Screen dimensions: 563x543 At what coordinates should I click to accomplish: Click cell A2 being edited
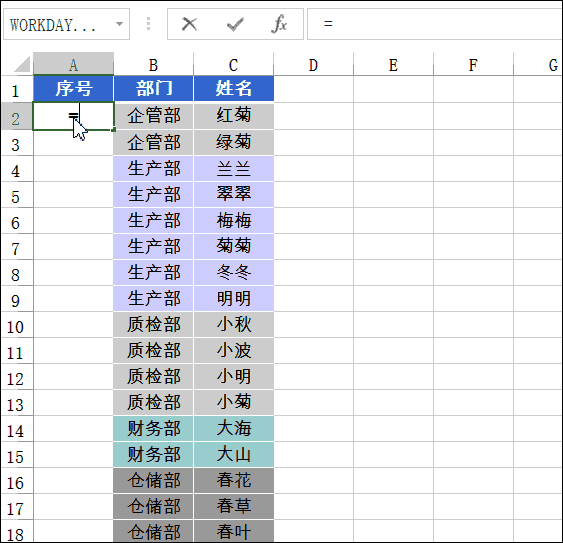pyautogui.click(x=74, y=116)
